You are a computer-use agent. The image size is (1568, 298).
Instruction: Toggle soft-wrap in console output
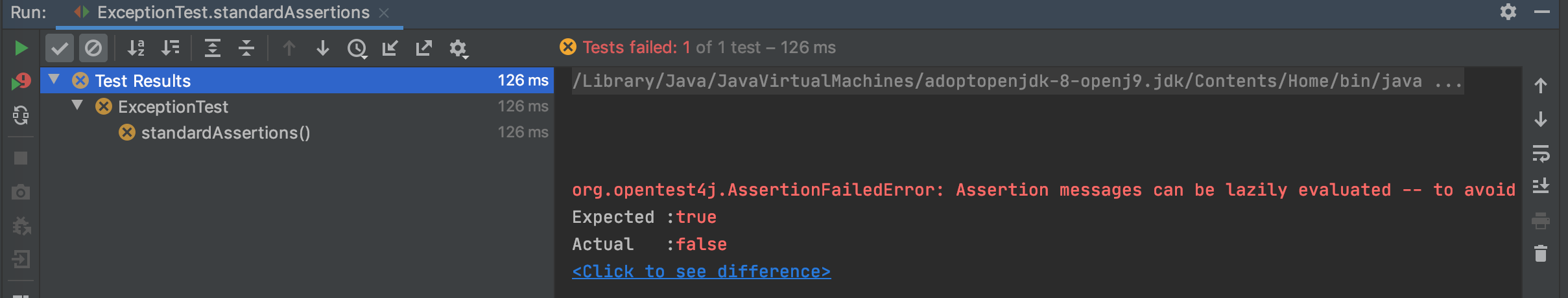1541,154
